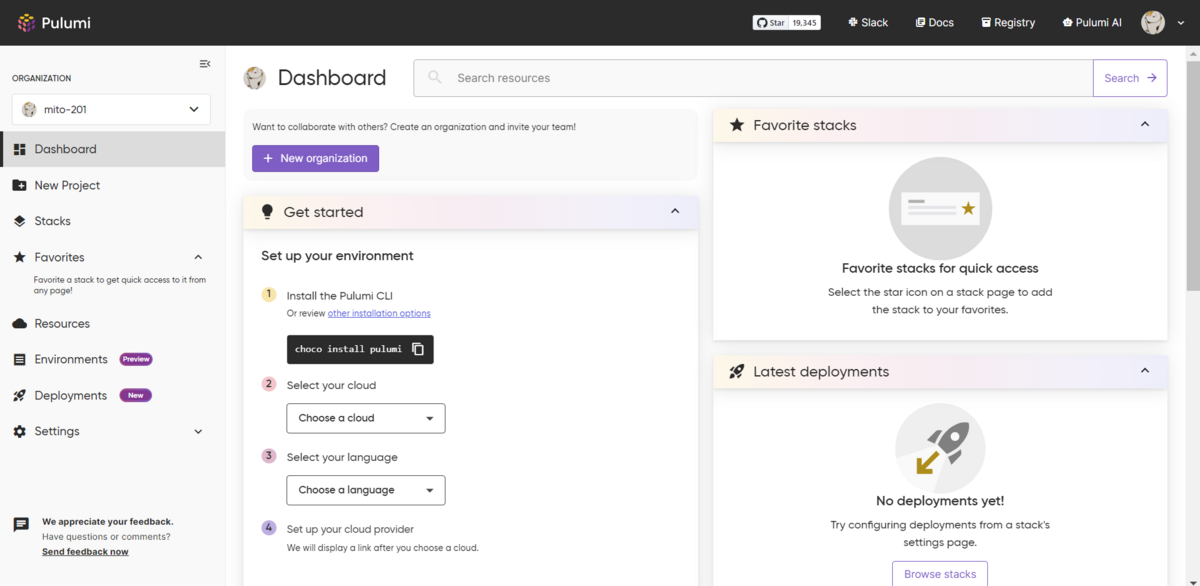Click the Search resources input field

point(753,78)
